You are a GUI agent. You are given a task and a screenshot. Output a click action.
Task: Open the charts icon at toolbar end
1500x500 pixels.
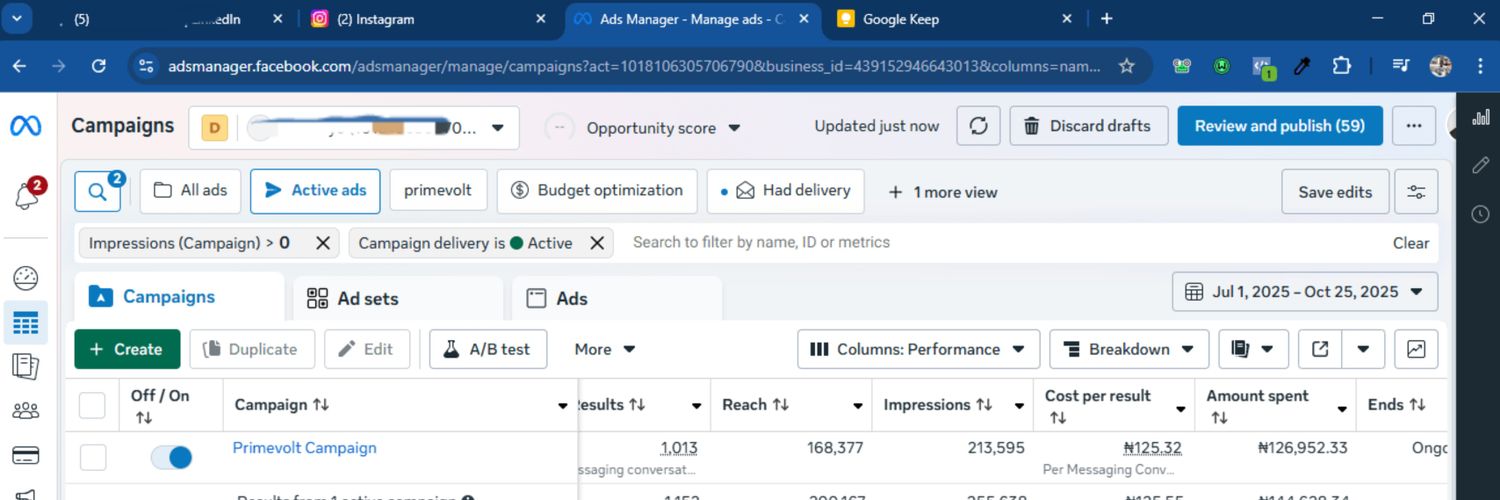click(1416, 349)
